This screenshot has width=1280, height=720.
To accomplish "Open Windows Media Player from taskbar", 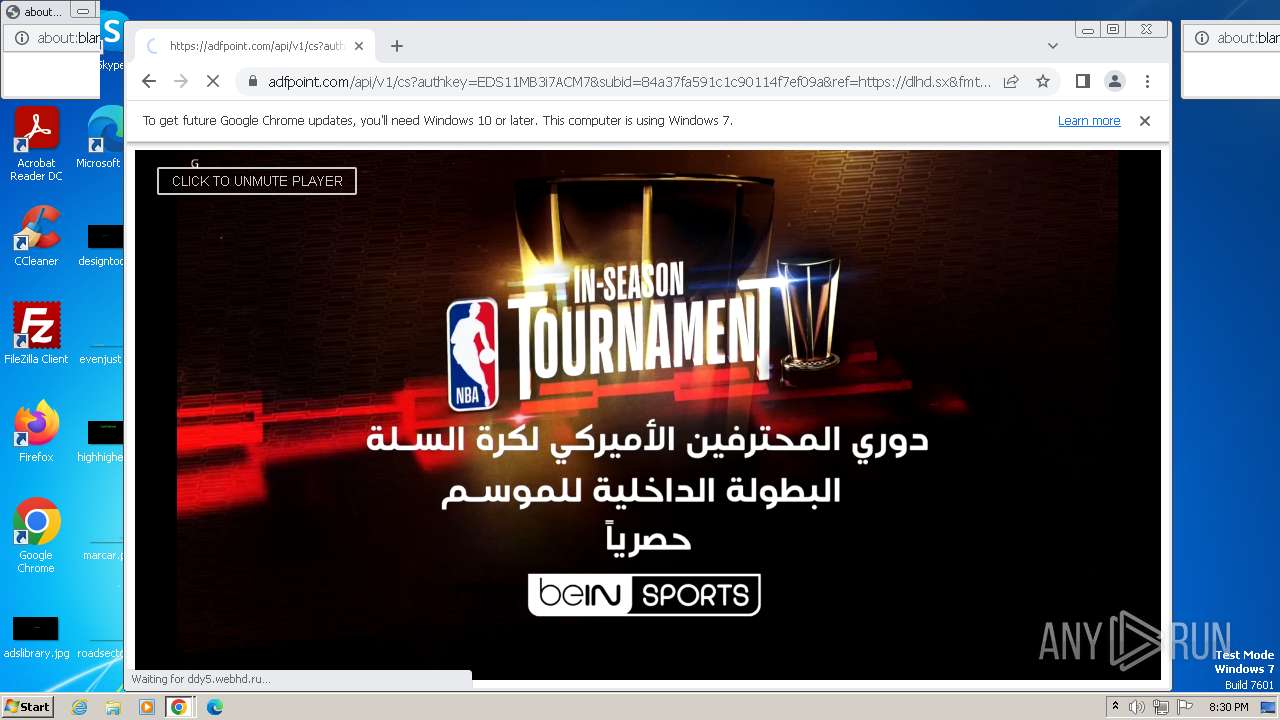I will pyautogui.click(x=146, y=707).
